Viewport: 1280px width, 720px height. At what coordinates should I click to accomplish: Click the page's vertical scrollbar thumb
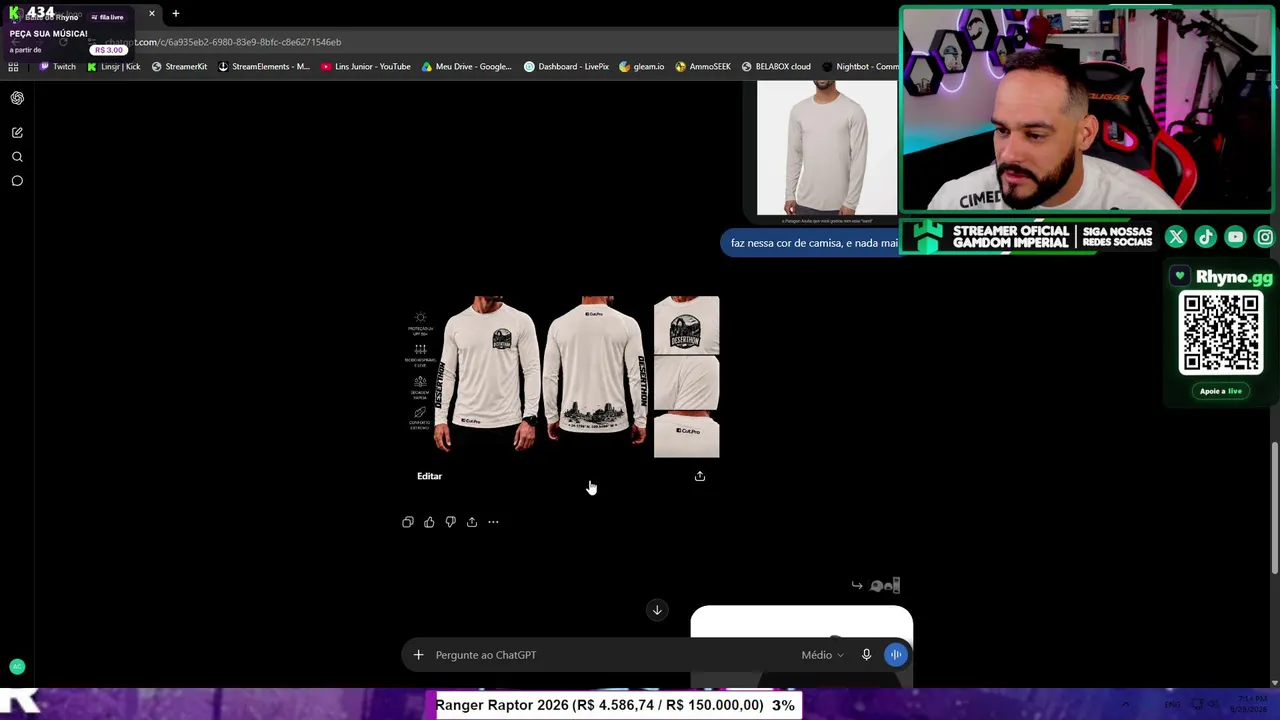tap(1273, 508)
